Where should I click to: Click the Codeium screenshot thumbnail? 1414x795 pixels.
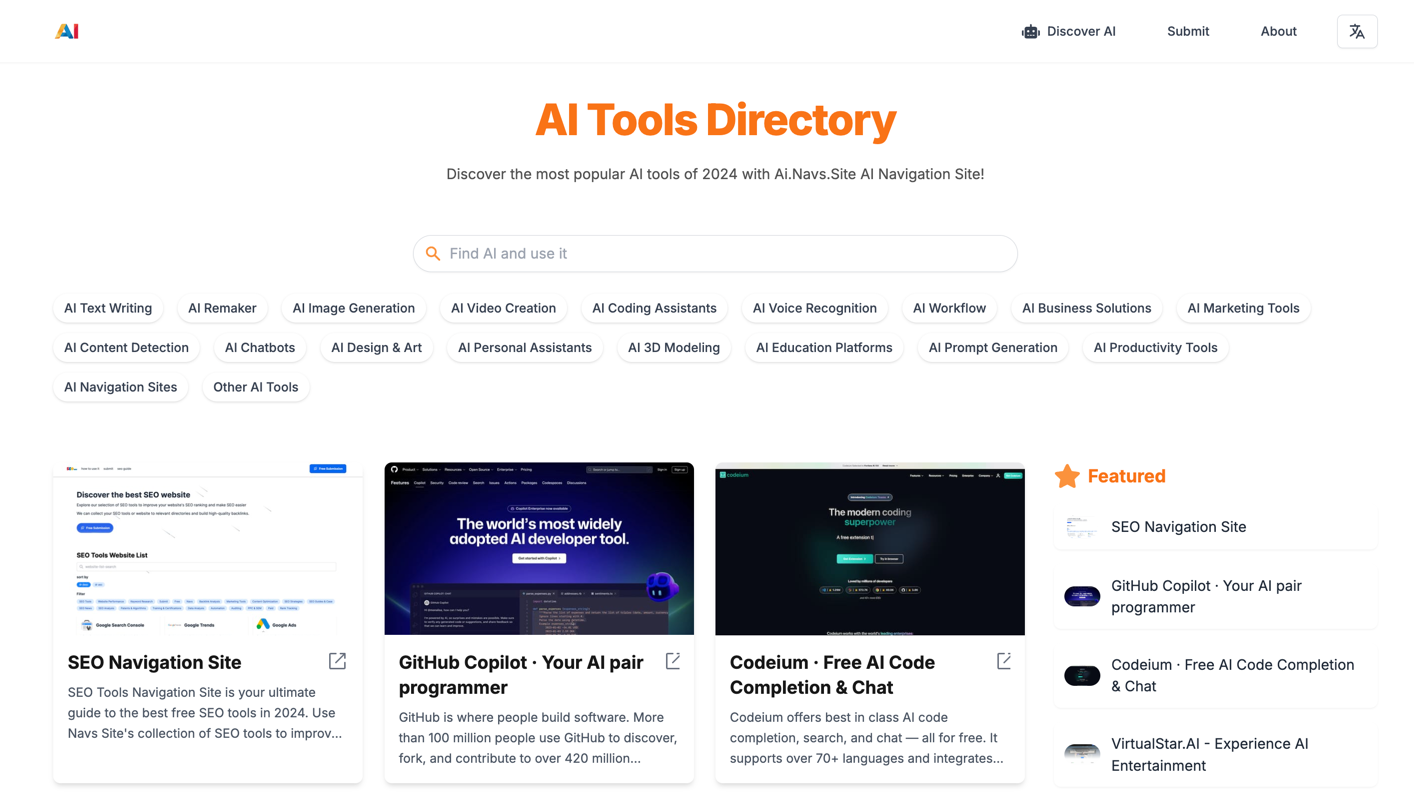(869, 550)
